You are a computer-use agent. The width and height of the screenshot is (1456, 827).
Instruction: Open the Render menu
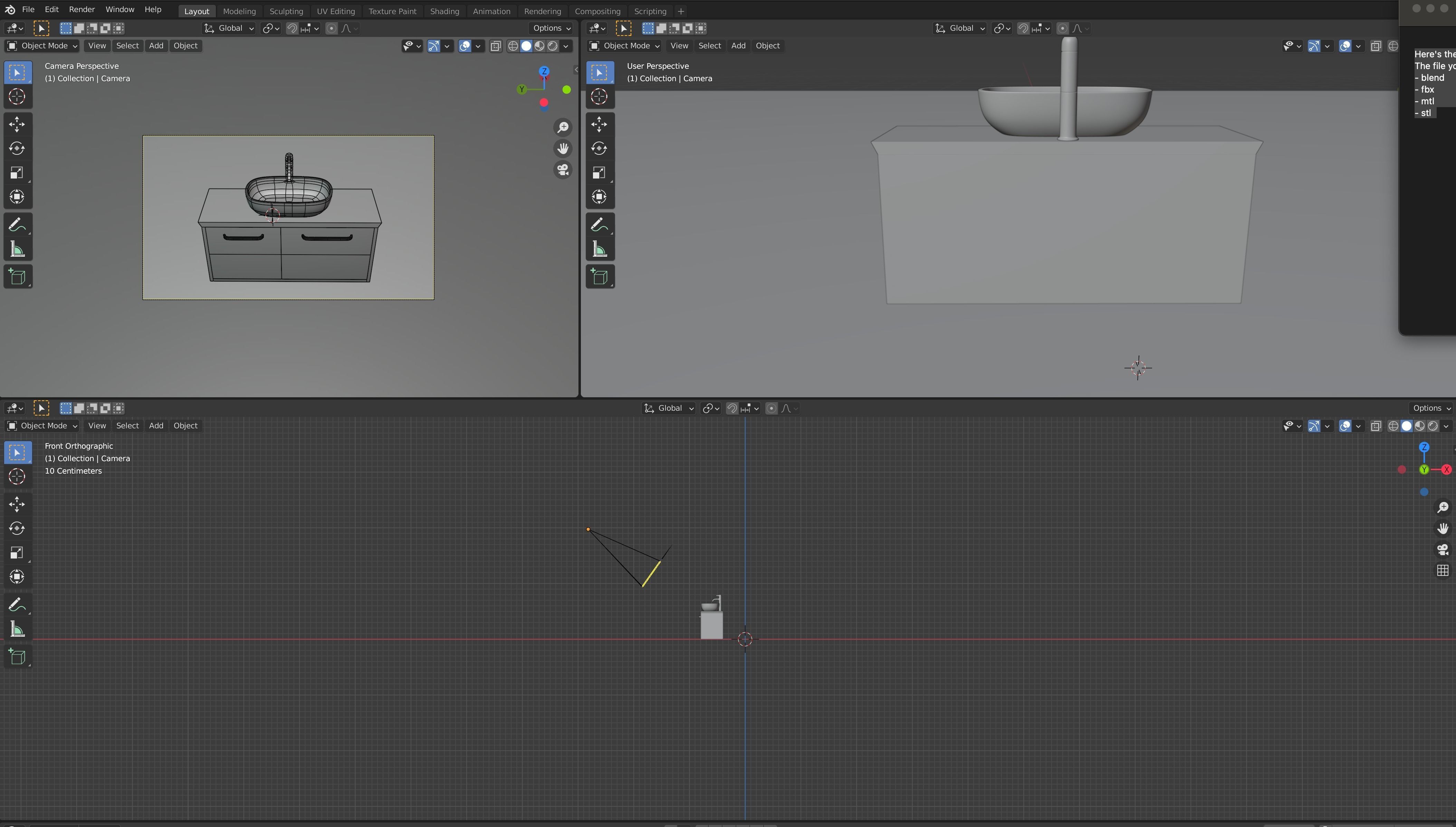[x=82, y=10]
